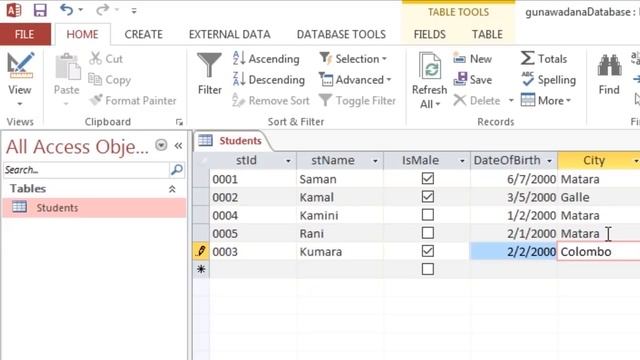The height and width of the screenshot is (360, 640).
Task: Click the Delete record button
Action: [477, 100]
